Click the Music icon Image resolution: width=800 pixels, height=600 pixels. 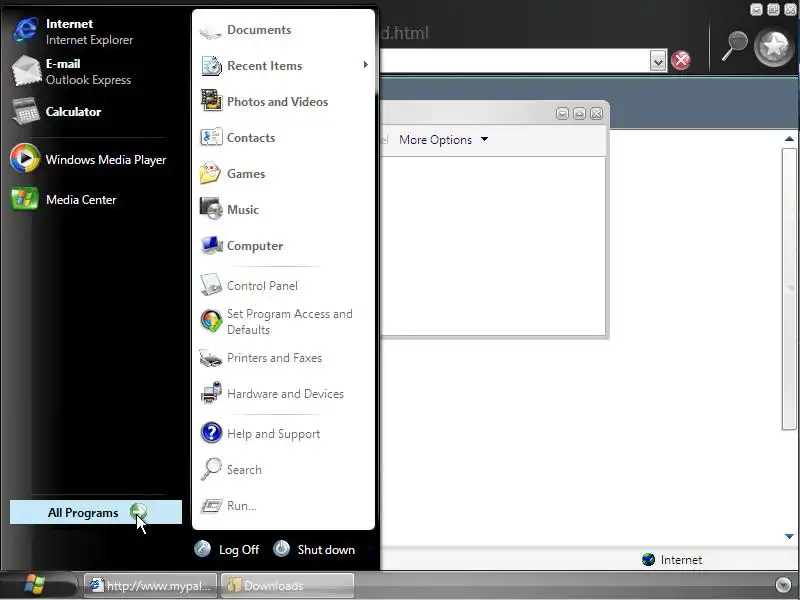click(211, 209)
